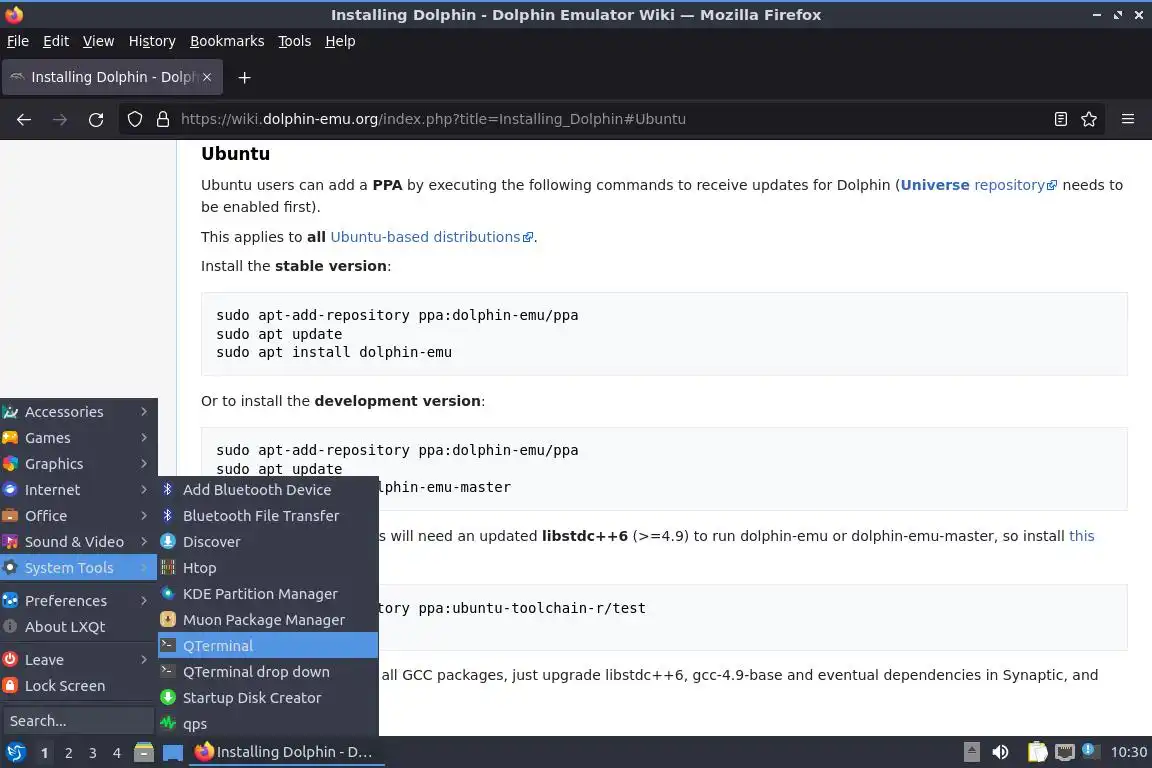Click the URL address bar
The image size is (1152, 768).
610,119
